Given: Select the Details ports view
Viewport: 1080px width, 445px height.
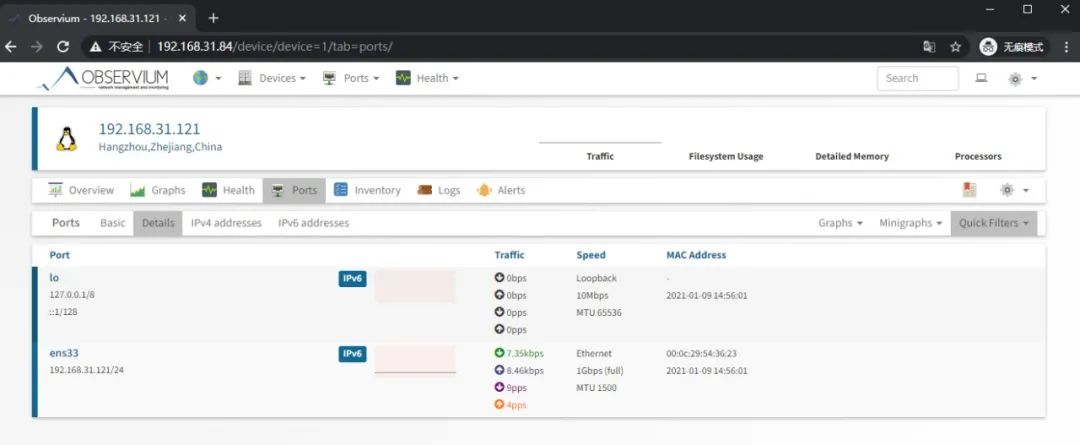Looking at the screenshot, I should (158, 223).
